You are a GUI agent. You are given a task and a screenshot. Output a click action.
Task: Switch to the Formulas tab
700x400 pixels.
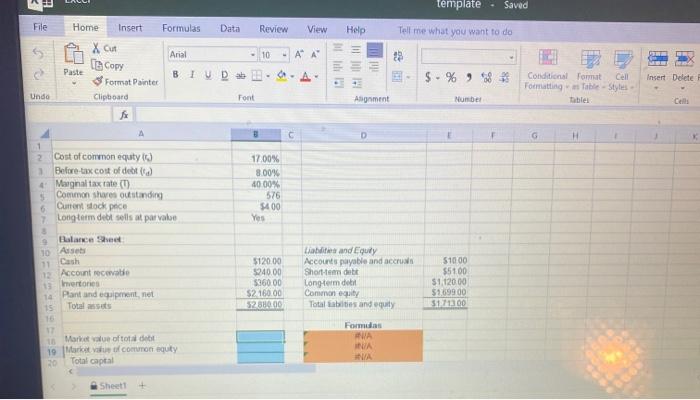pyautogui.click(x=181, y=29)
